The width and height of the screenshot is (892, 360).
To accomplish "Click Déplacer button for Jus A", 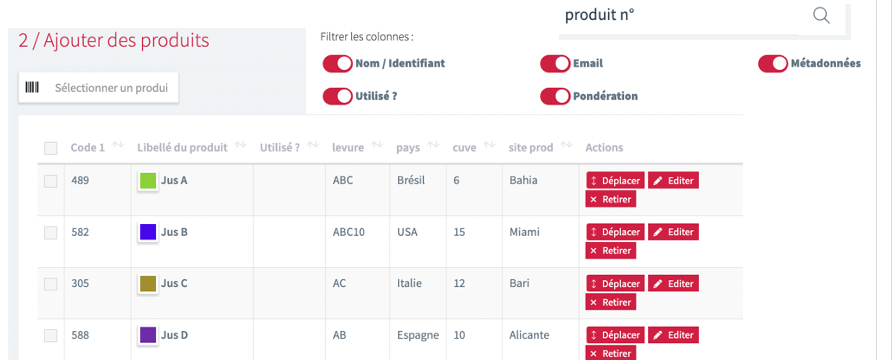I will (616, 181).
